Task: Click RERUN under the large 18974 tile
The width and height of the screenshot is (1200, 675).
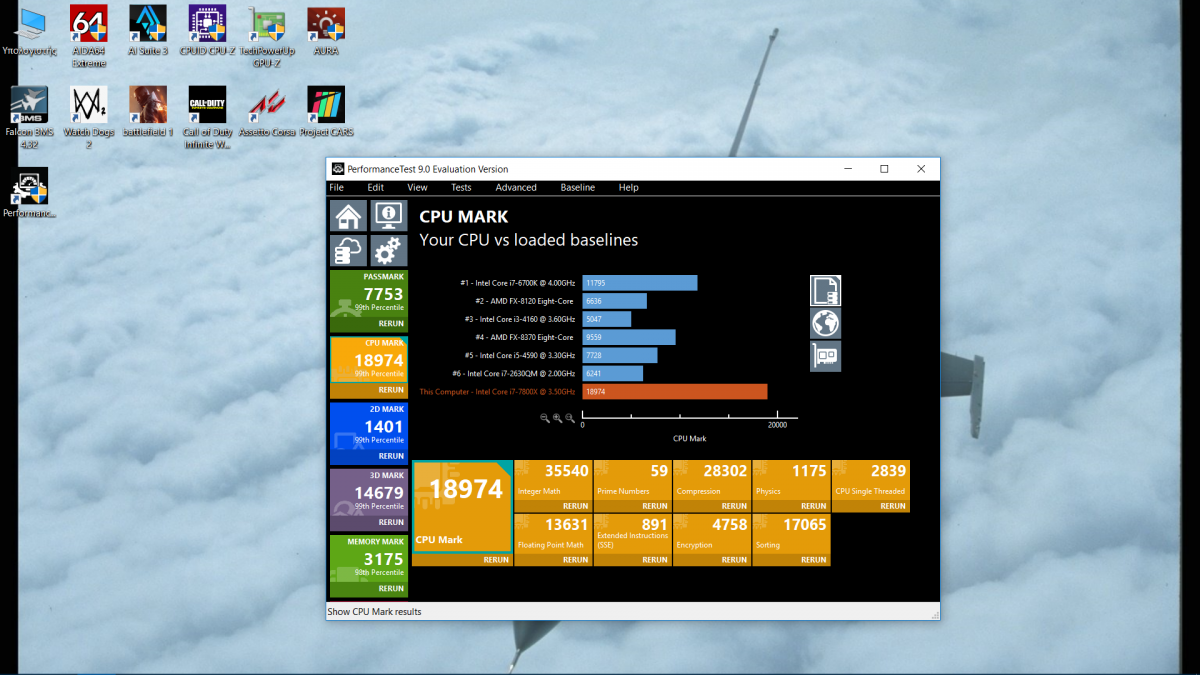Action: pos(496,560)
